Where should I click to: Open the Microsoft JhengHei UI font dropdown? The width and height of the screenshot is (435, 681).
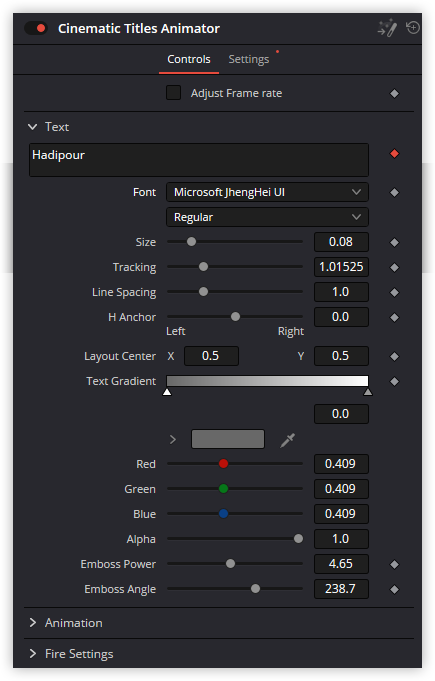point(267,192)
